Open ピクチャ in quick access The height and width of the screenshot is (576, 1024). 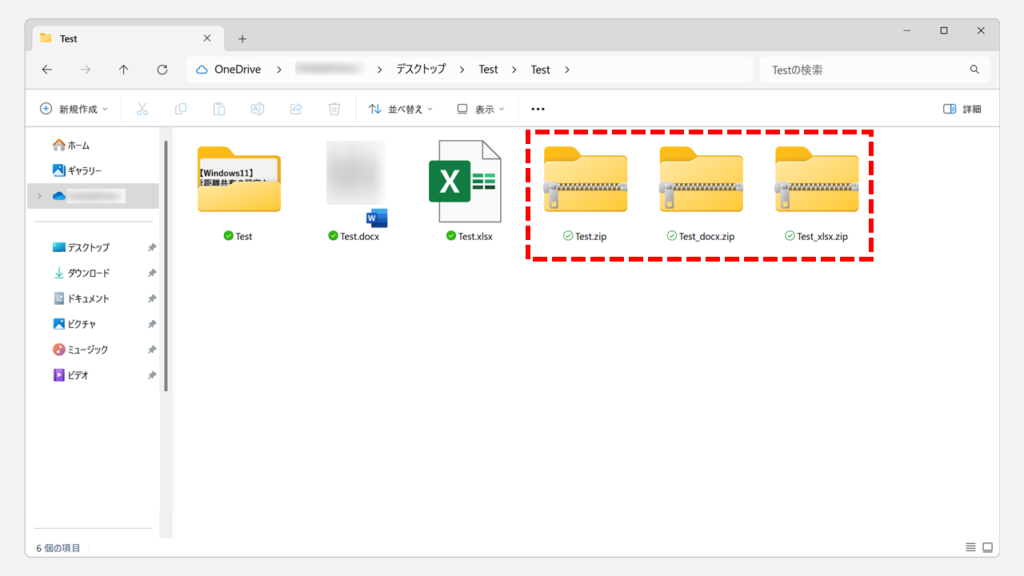point(74,324)
